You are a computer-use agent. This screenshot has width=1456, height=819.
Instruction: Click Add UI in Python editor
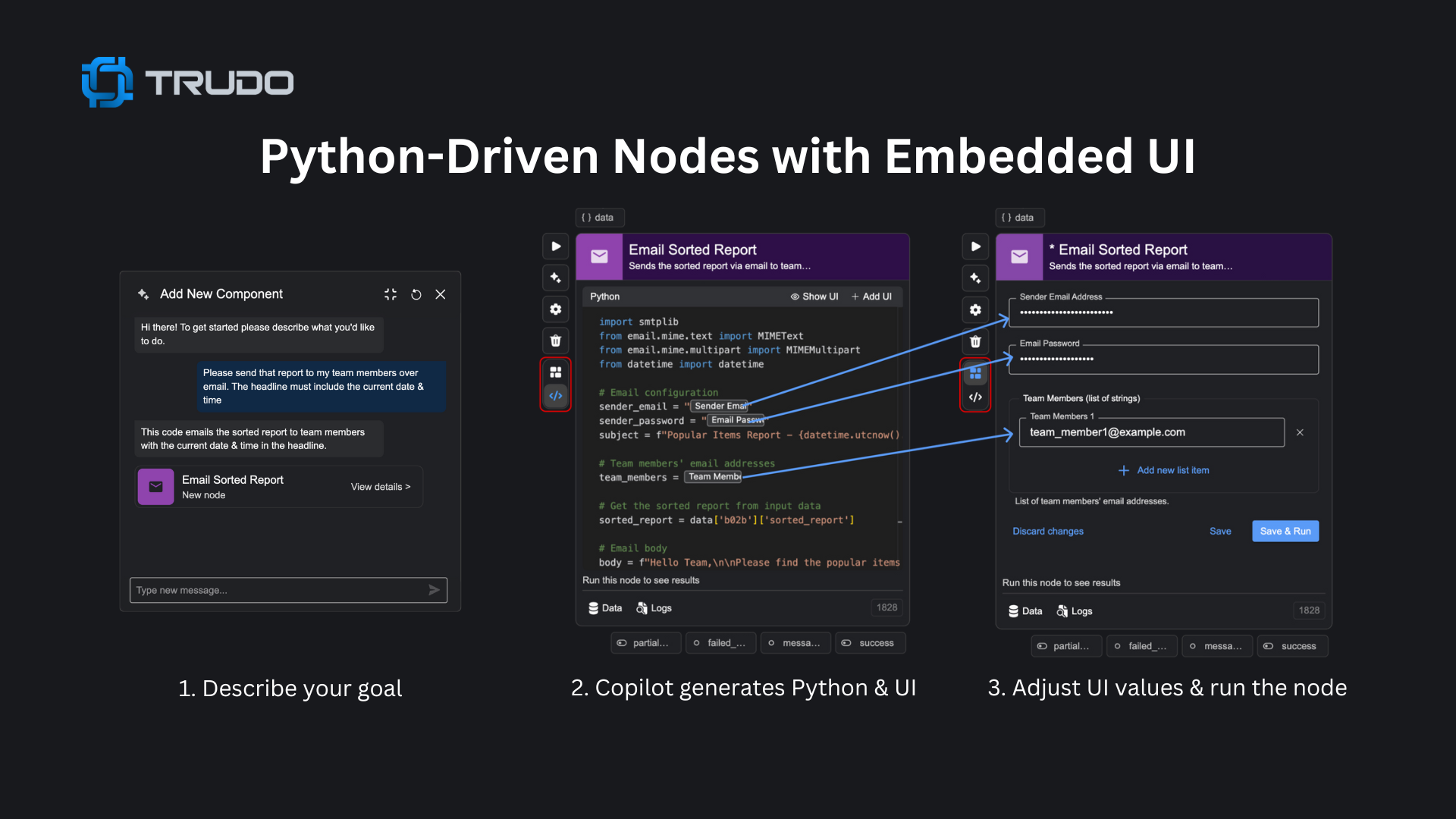[872, 297]
